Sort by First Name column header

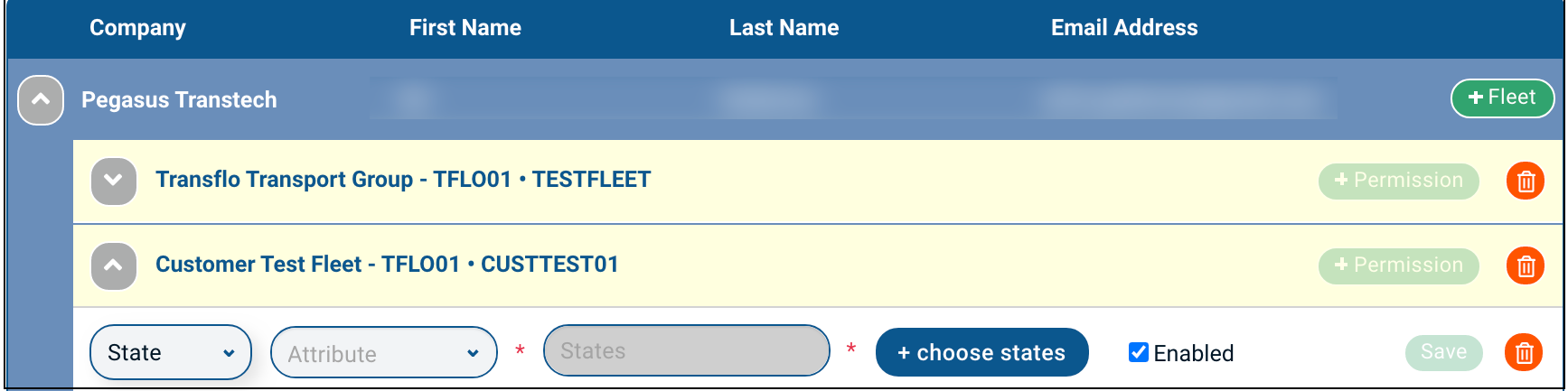click(465, 28)
